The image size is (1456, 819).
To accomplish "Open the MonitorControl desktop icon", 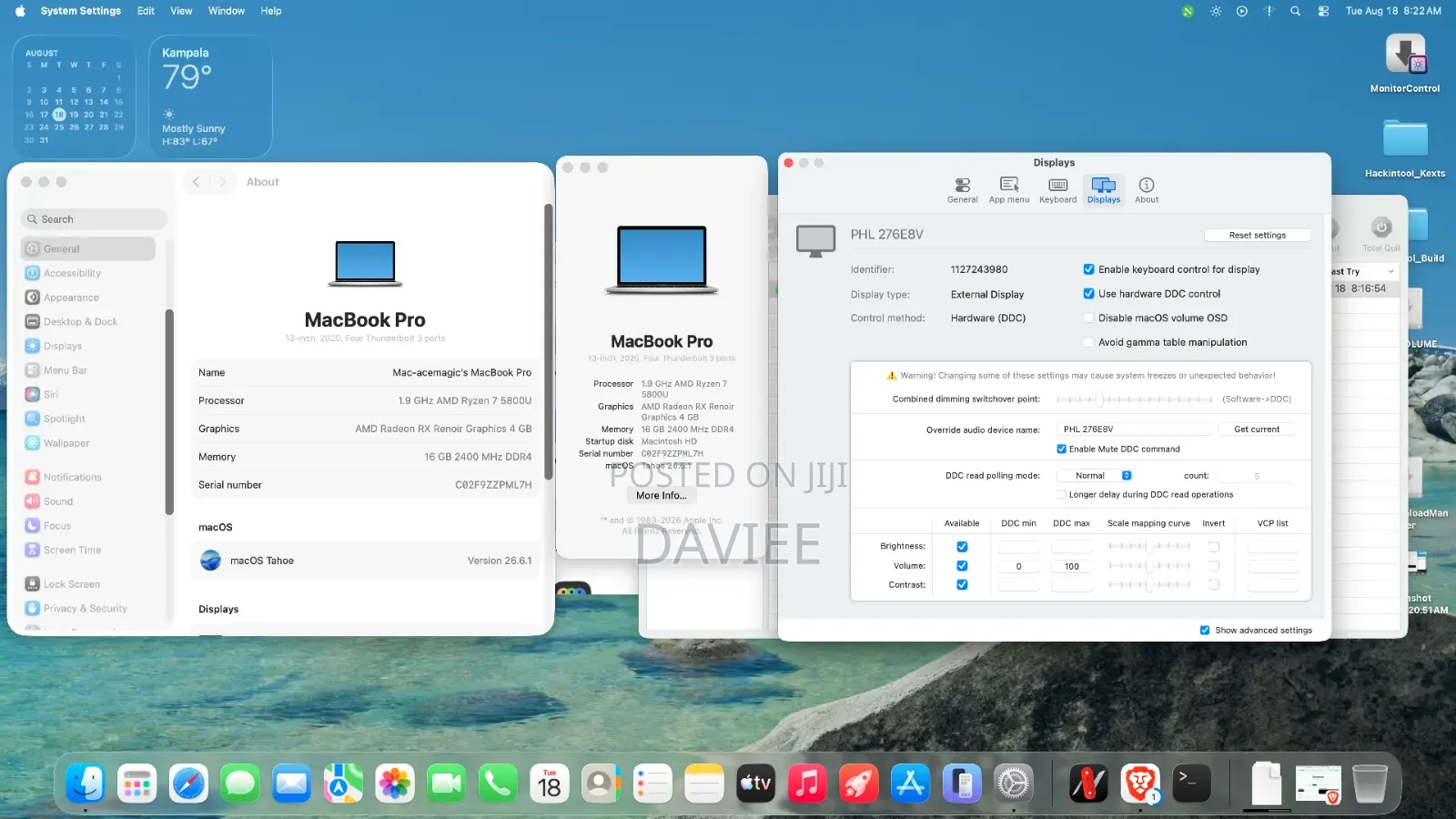I will pos(1405,56).
